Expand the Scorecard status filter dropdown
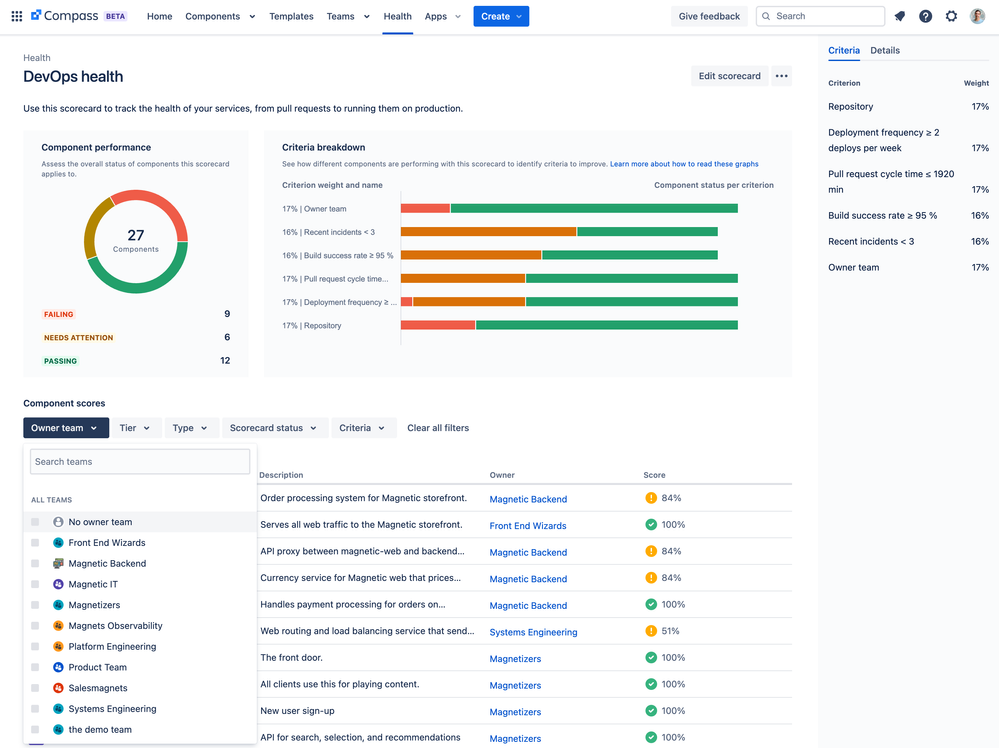Image resolution: width=999 pixels, height=748 pixels. tap(273, 428)
